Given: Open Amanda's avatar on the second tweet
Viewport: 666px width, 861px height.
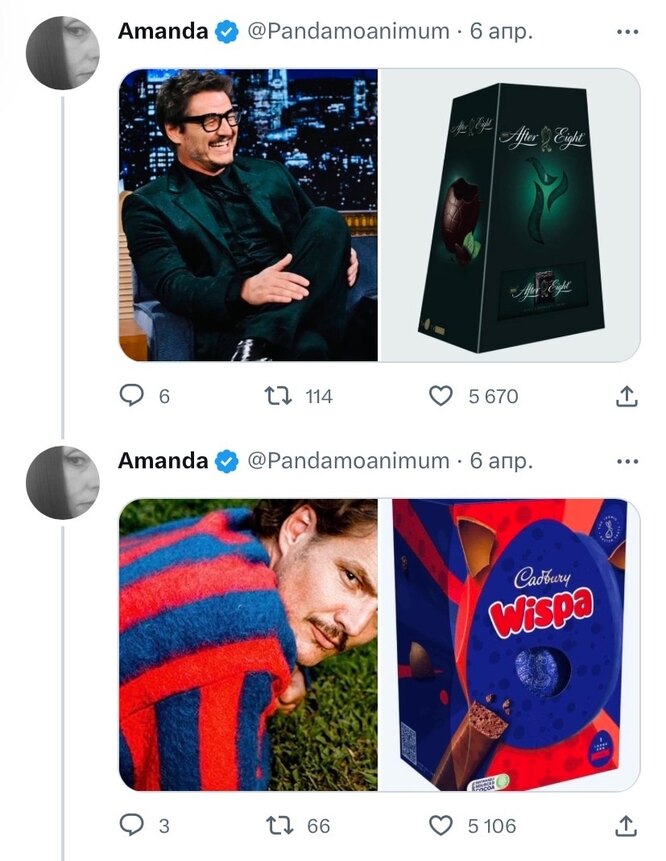Looking at the screenshot, I should pyautogui.click(x=62, y=482).
